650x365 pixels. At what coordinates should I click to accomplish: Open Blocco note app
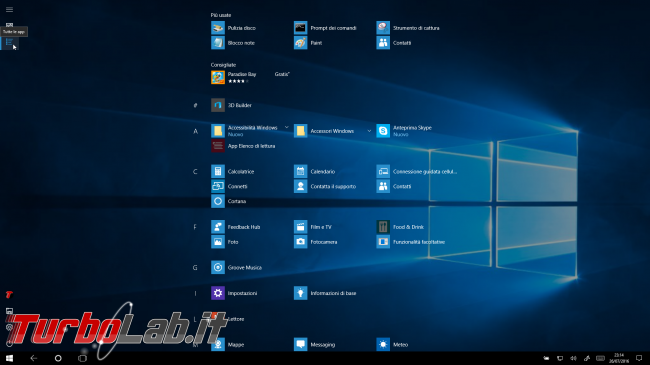[233, 43]
